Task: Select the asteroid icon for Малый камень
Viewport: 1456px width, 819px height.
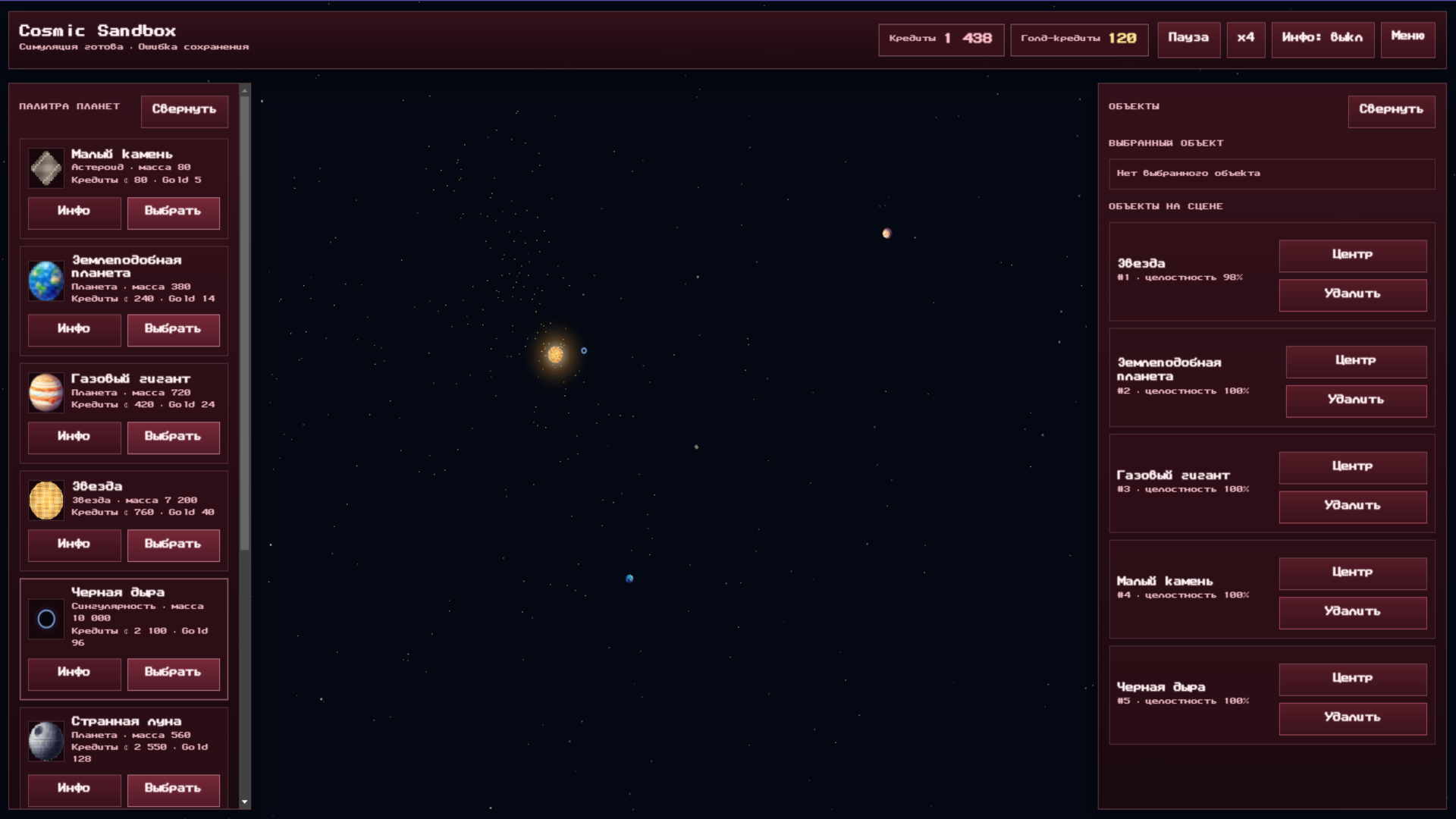Action: [x=45, y=168]
